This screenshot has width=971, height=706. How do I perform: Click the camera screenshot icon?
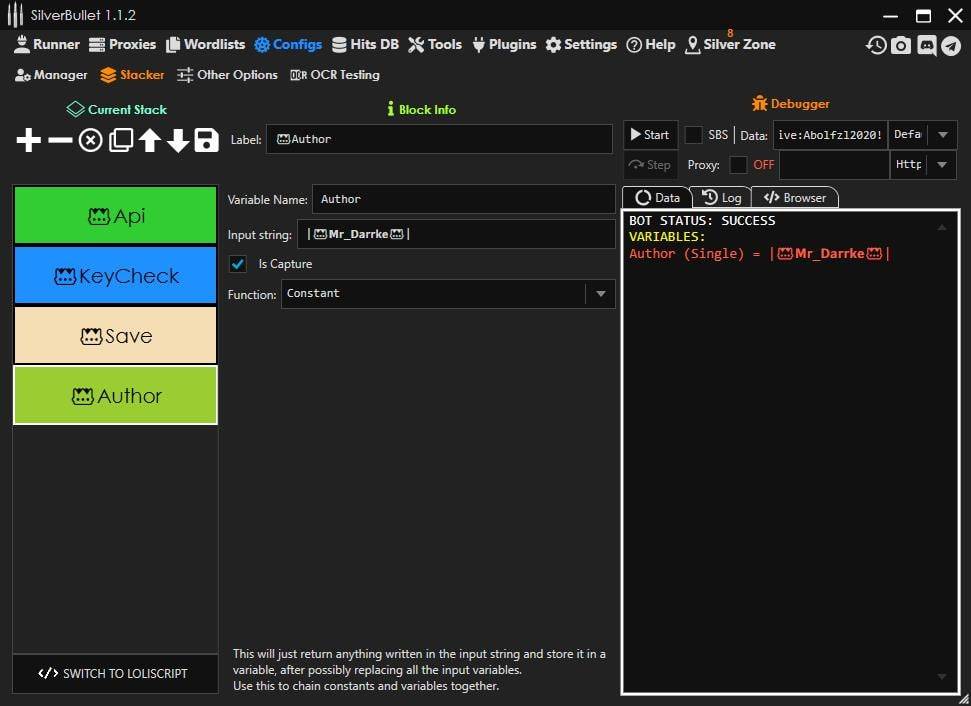(x=901, y=45)
